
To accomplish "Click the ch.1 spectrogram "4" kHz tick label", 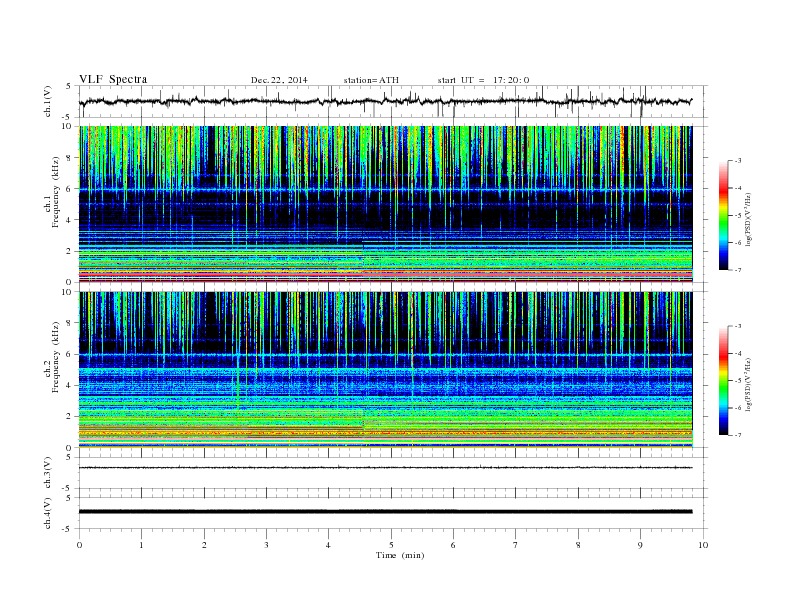I will click(x=70, y=220).
